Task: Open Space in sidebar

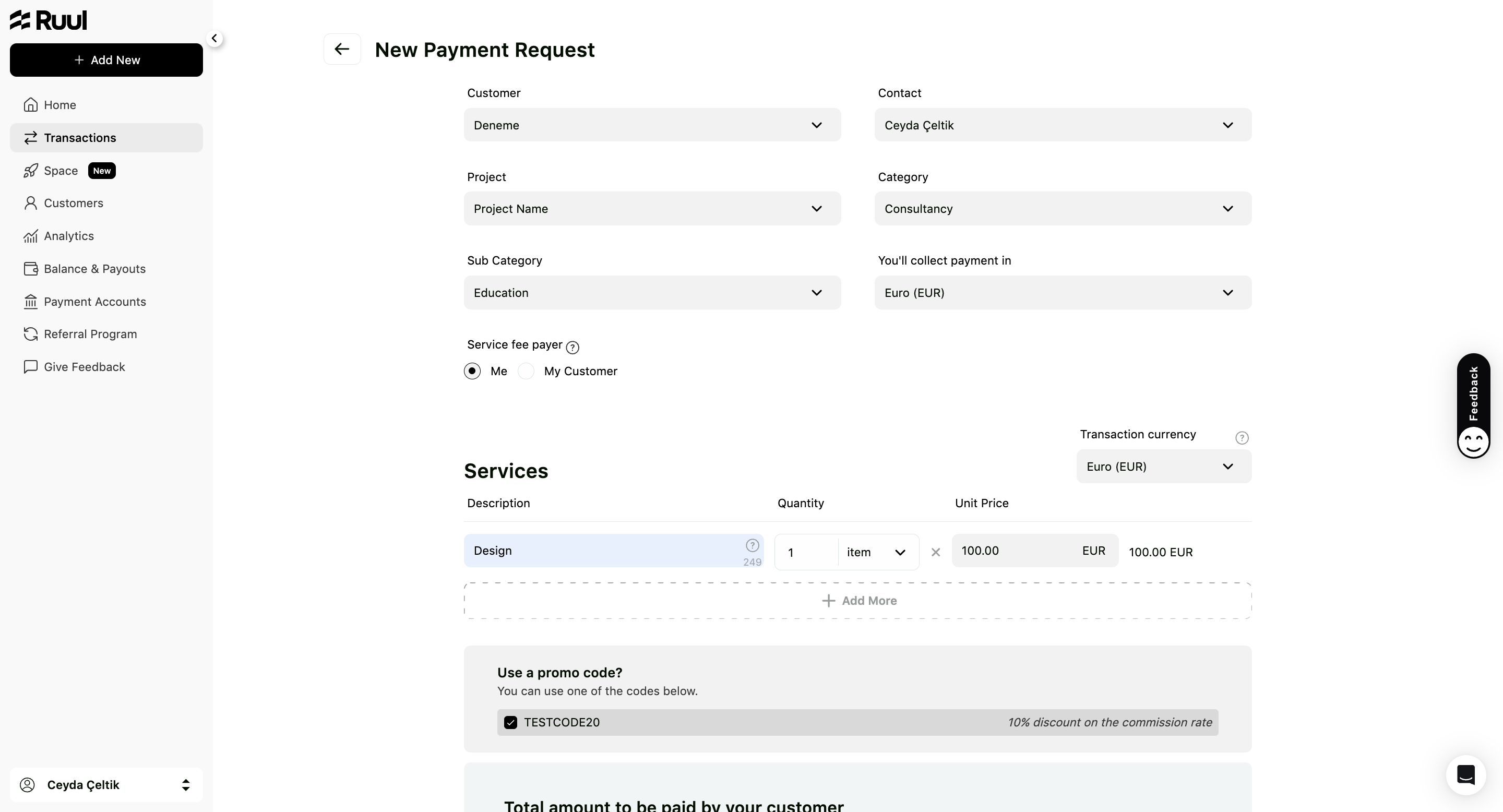Action: [106, 170]
